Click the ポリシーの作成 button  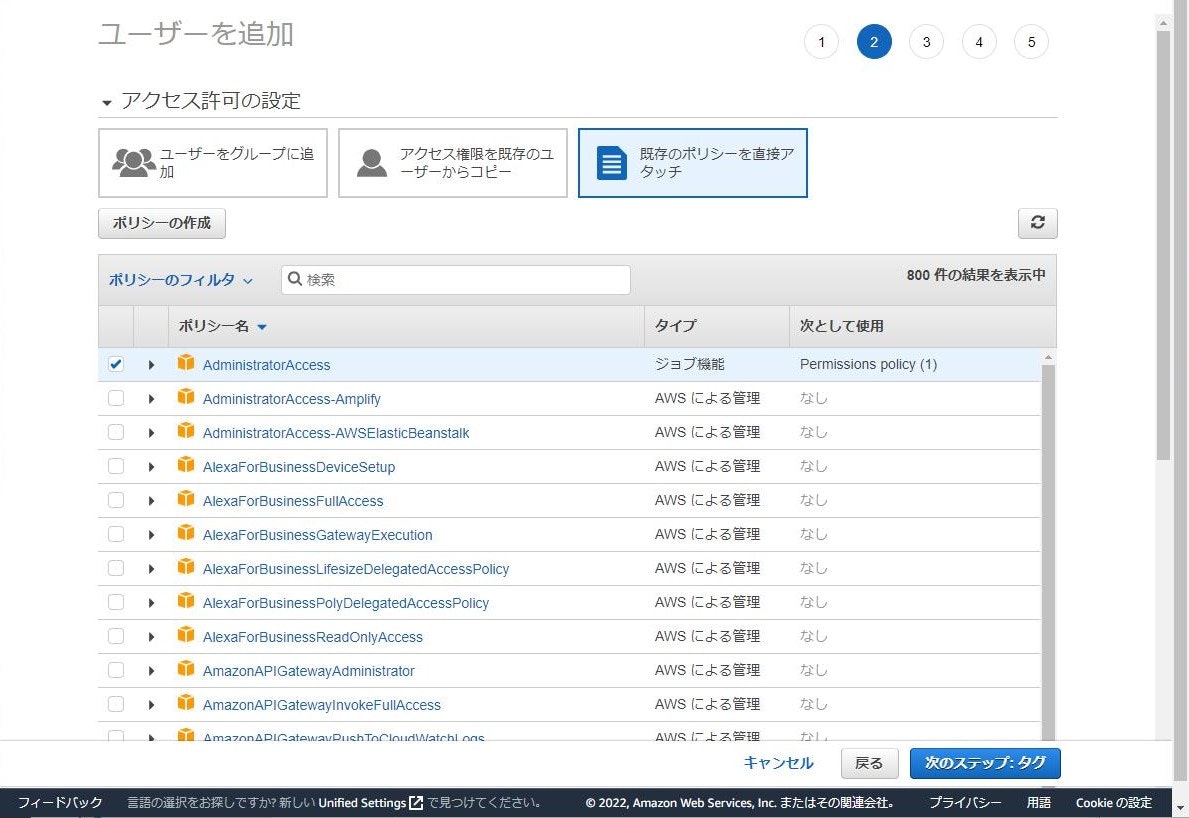pyautogui.click(x=162, y=223)
